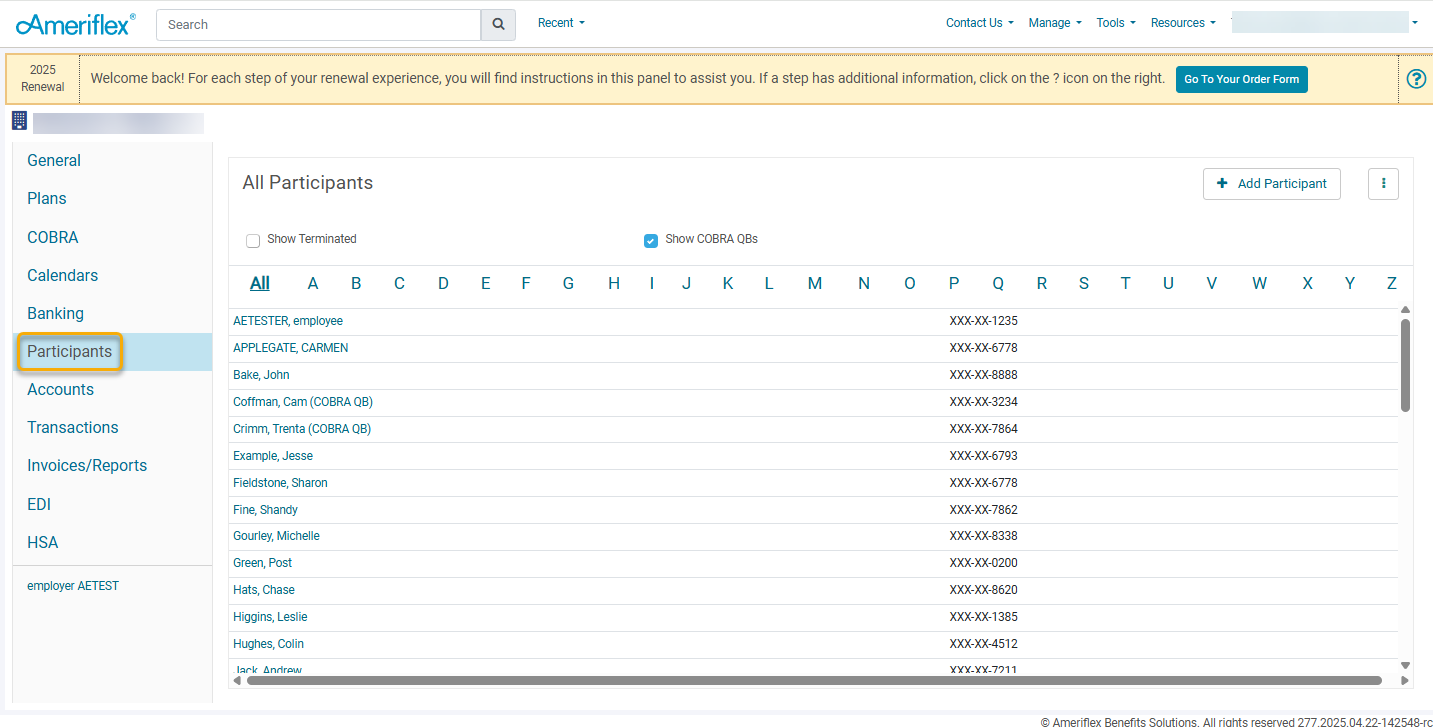Image resolution: width=1433 pixels, height=727 pixels.
Task: Filter participants by letter W
Action: tap(1259, 284)
